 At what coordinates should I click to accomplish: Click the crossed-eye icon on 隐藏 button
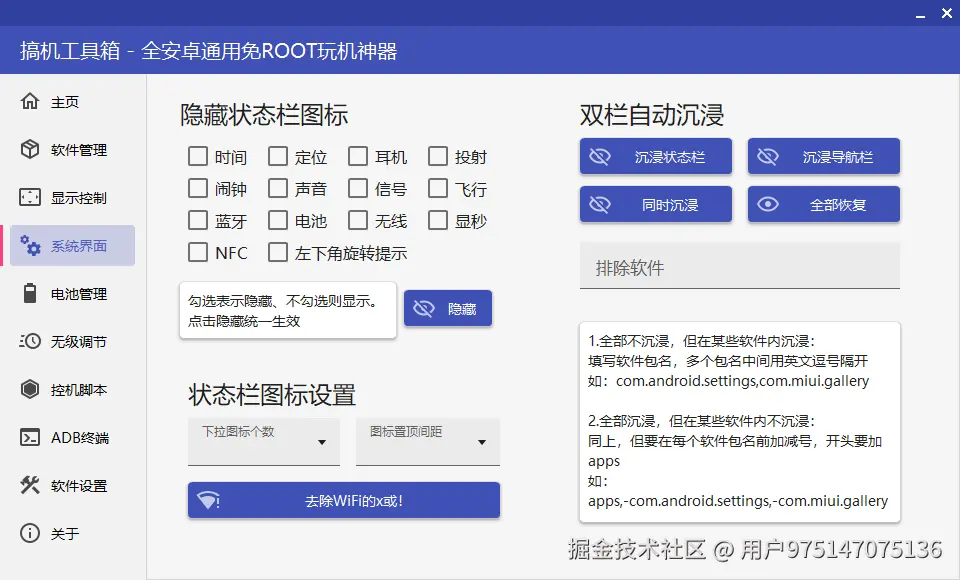click(x=423, y=309)
